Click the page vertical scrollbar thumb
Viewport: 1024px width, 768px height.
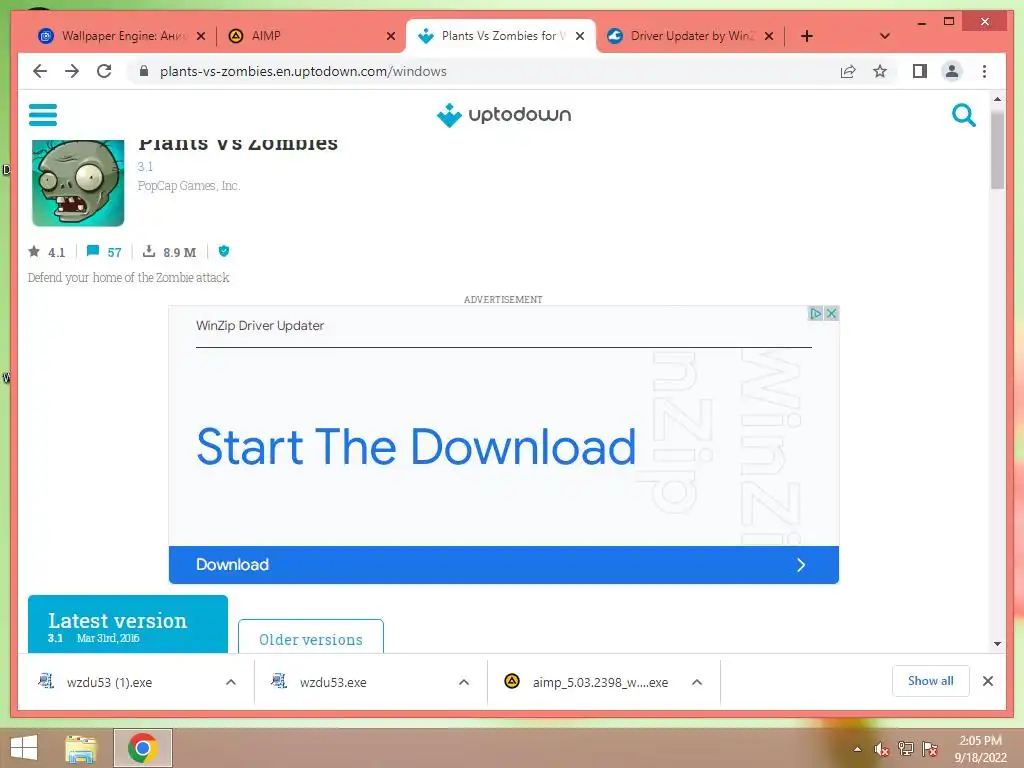997,150
